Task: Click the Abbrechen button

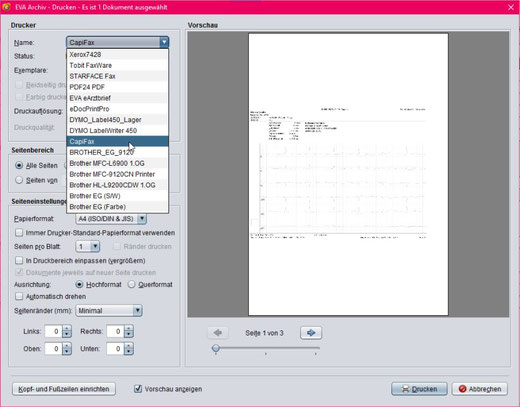Action: coord(480,389)
